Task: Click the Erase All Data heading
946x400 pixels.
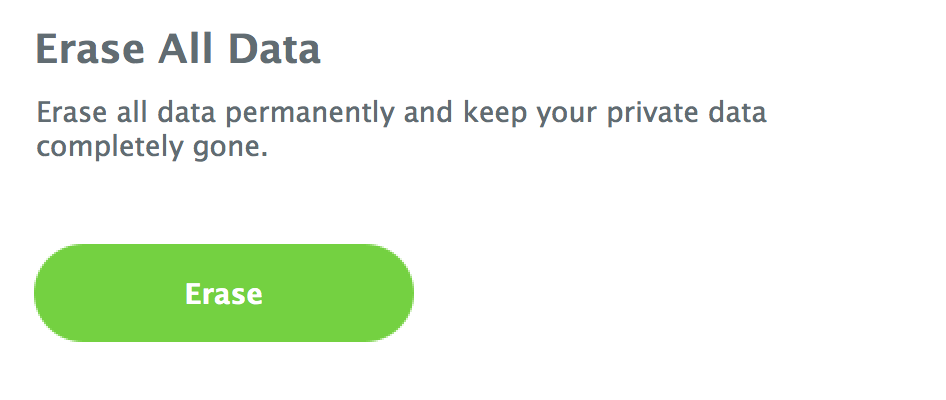Action: [178, 49]
